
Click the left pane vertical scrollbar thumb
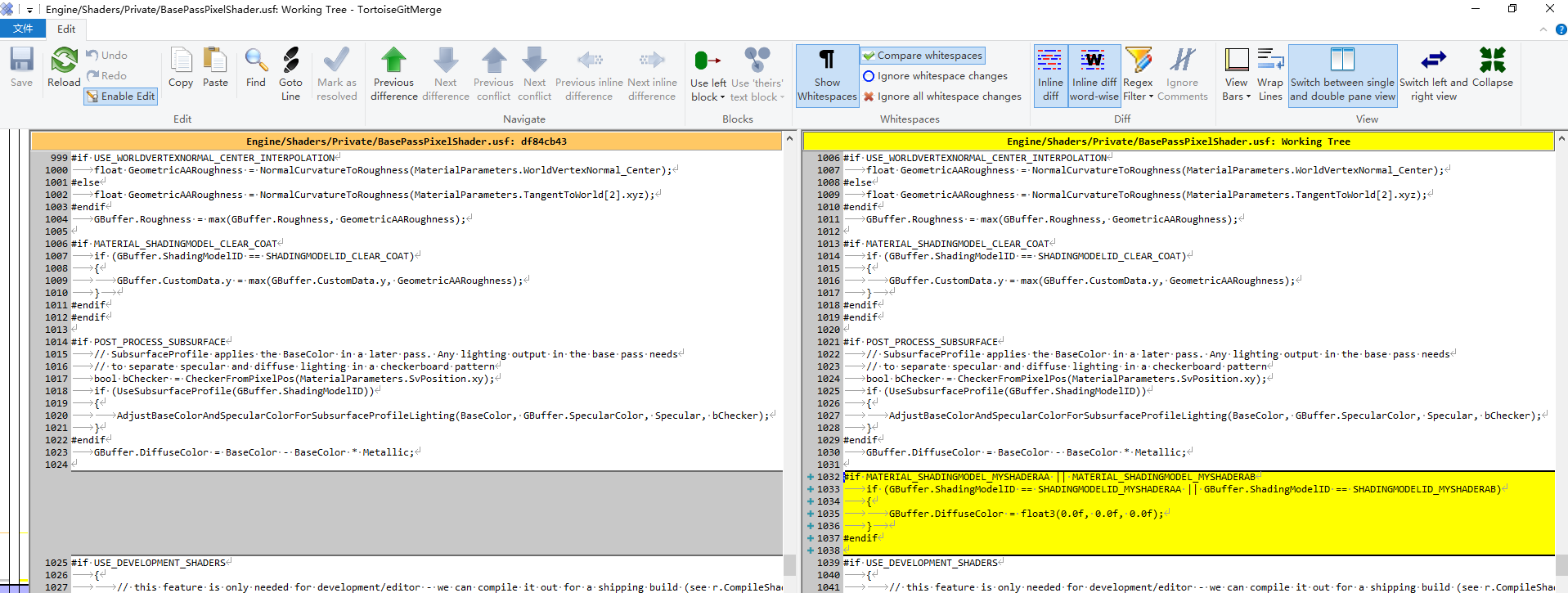[789, 564]
